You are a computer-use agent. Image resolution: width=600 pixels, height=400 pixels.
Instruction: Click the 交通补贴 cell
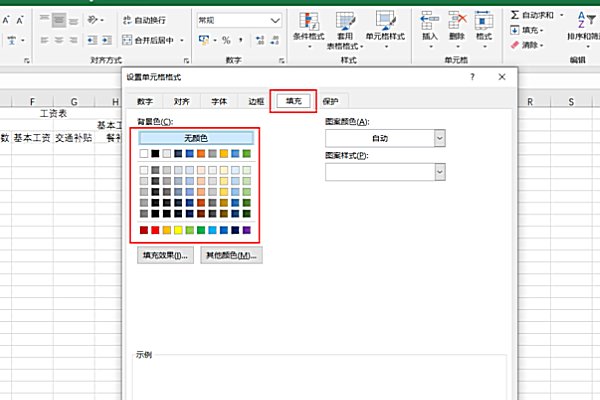tap(74, 138)
